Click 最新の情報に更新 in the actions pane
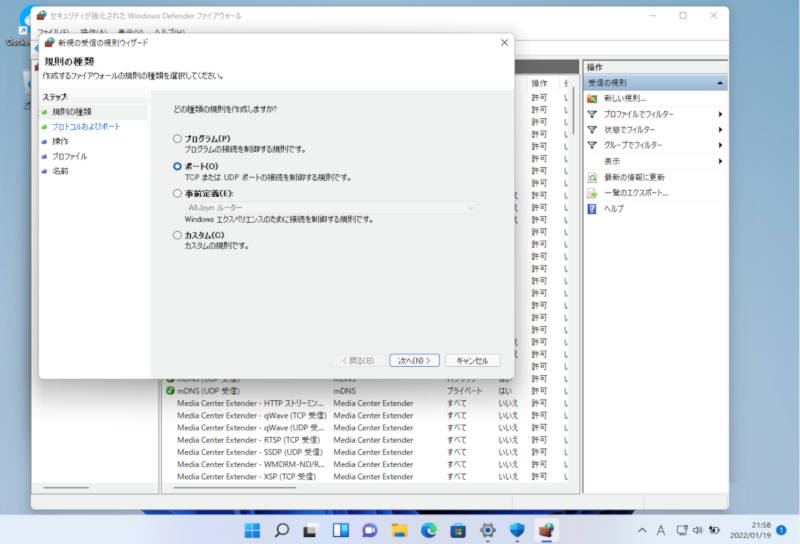This screenshot has width=800, height=544. (x=634, y=178)
